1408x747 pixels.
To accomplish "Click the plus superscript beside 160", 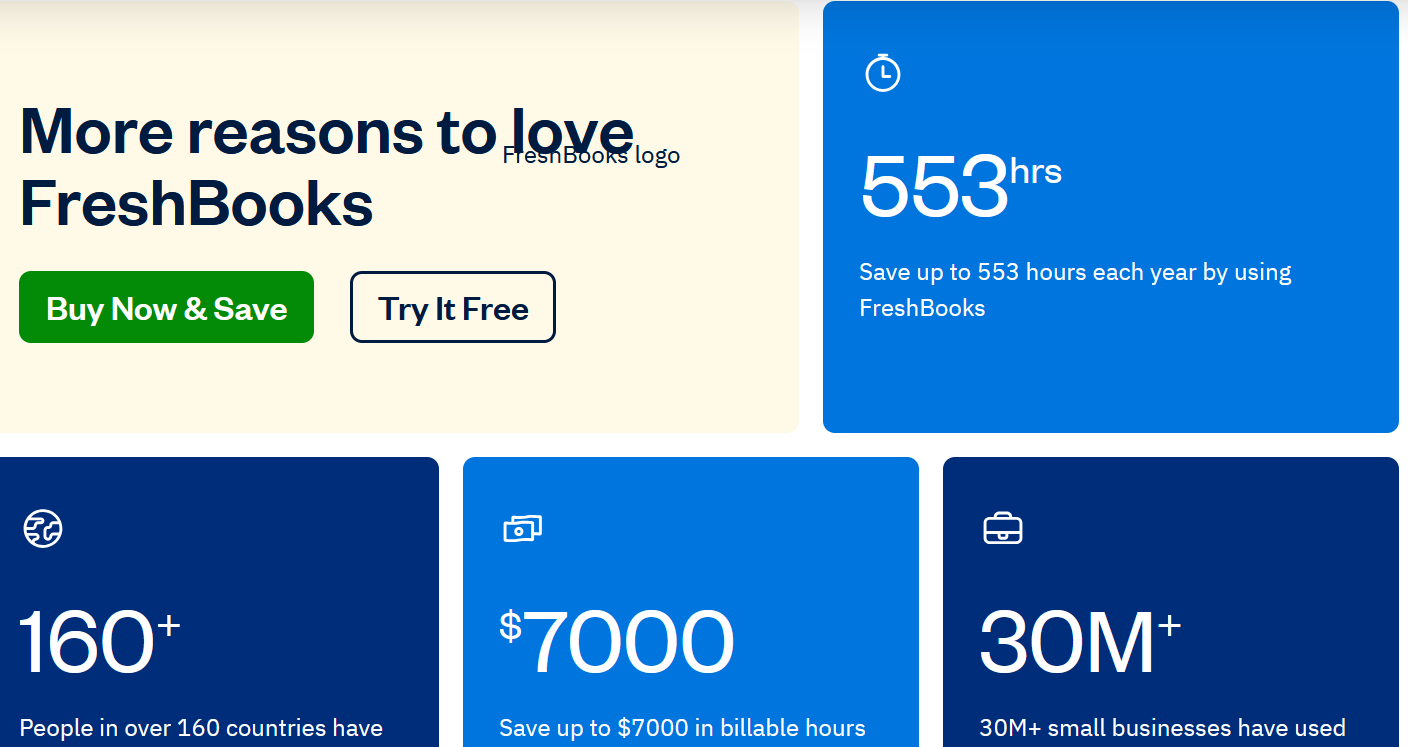I will [168, 626].
